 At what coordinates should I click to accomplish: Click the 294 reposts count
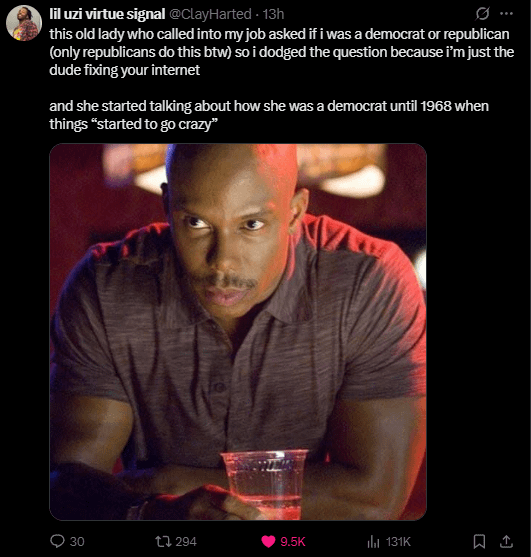pyautogui.click(x=186, y=542)
